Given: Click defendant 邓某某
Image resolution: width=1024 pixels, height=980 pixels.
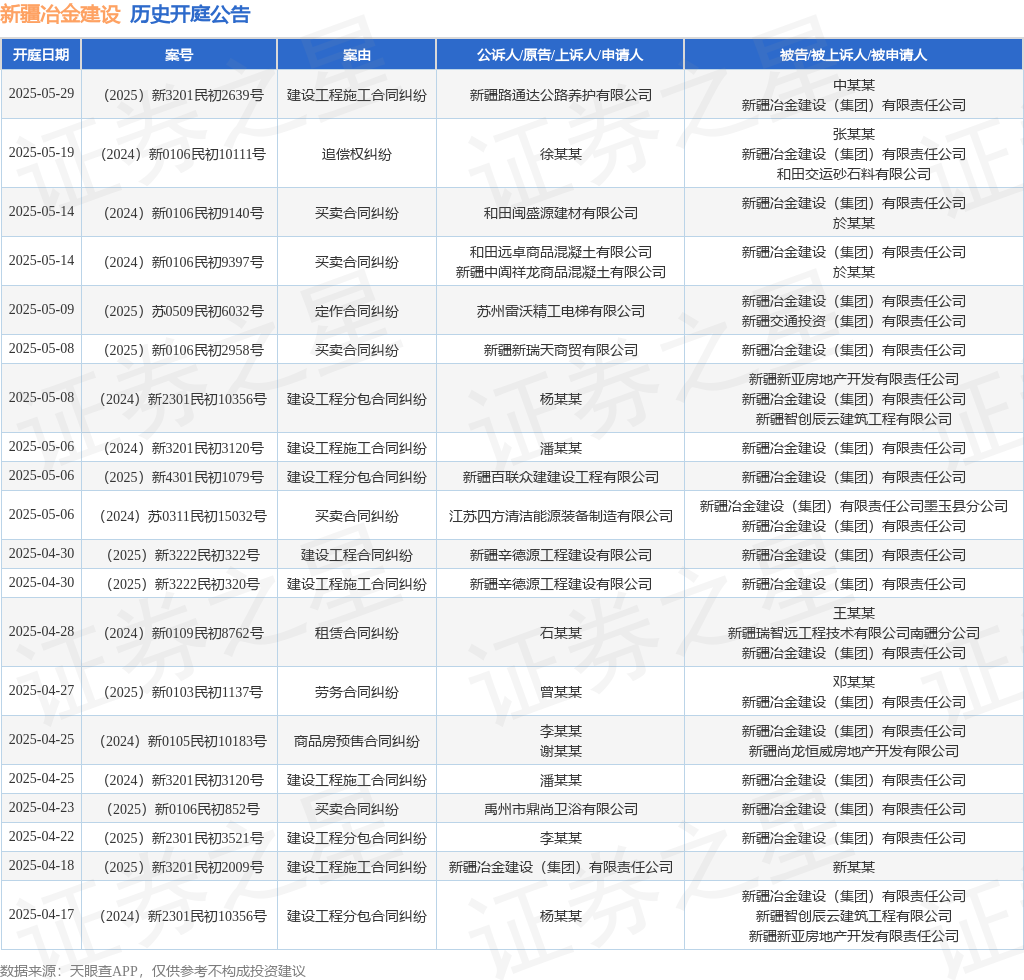Looking at the screenshot, I should click(853, 682).
